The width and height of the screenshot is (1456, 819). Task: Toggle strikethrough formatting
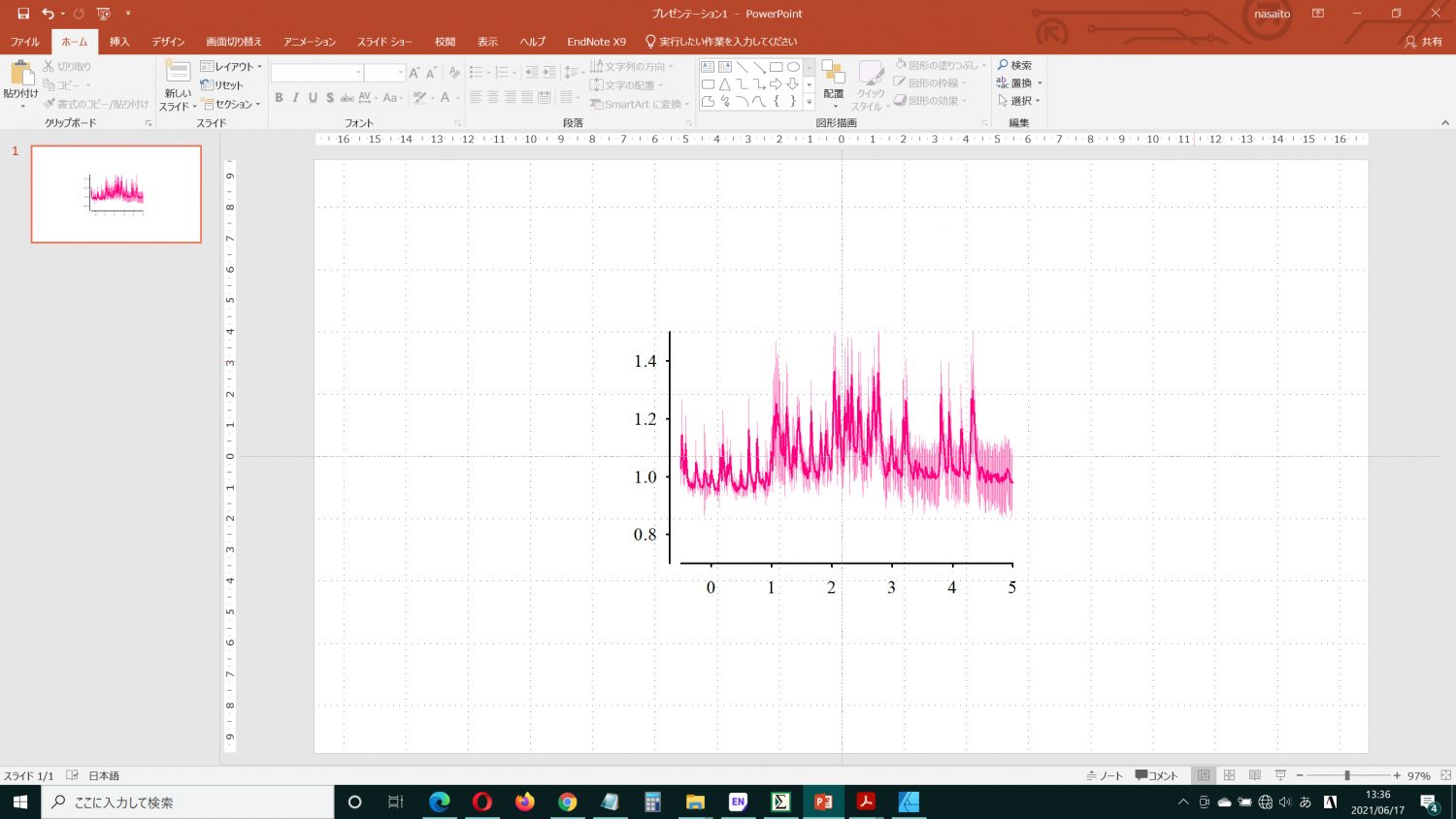tap(347, 97)
